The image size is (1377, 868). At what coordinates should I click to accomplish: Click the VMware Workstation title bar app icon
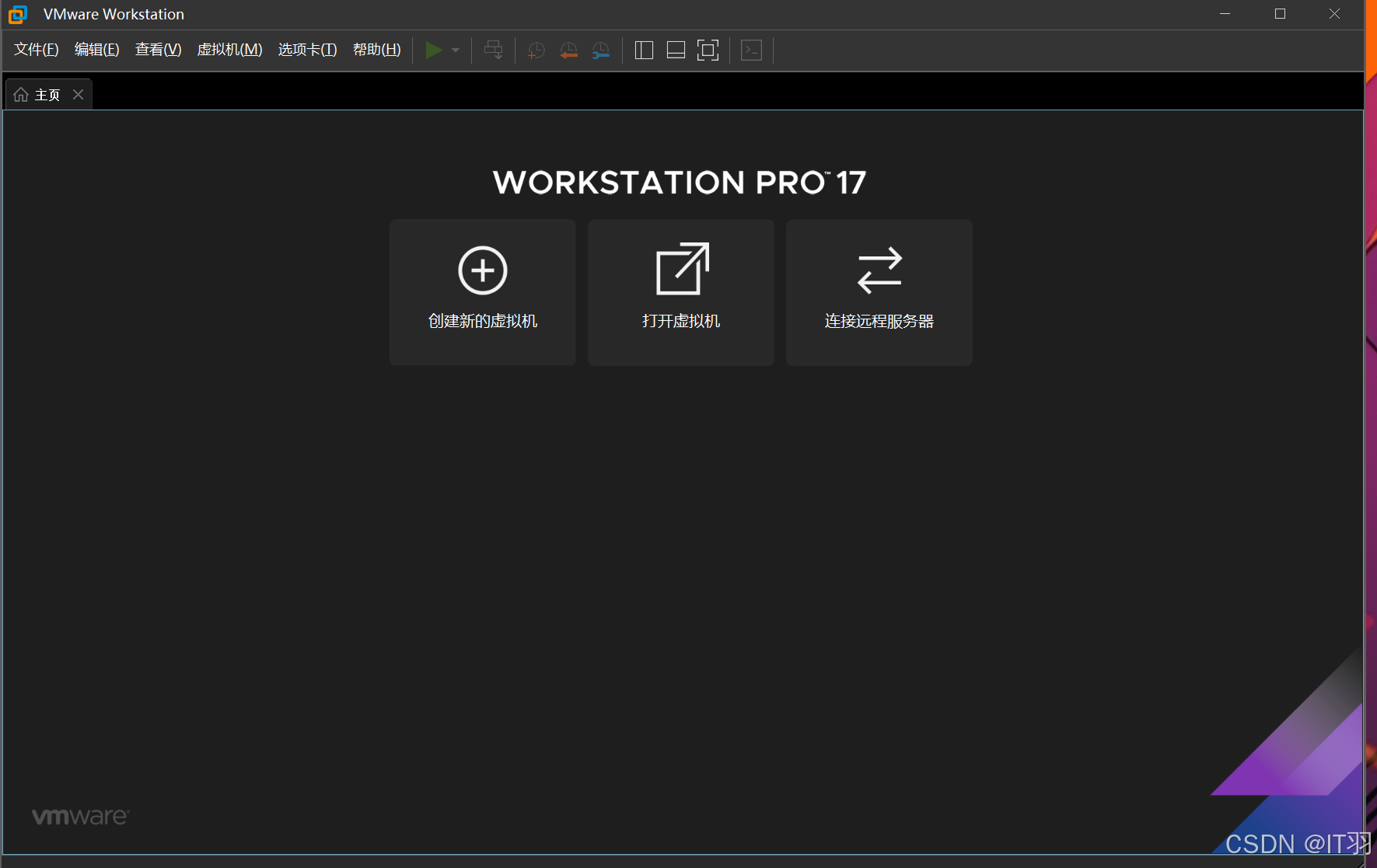17,14
